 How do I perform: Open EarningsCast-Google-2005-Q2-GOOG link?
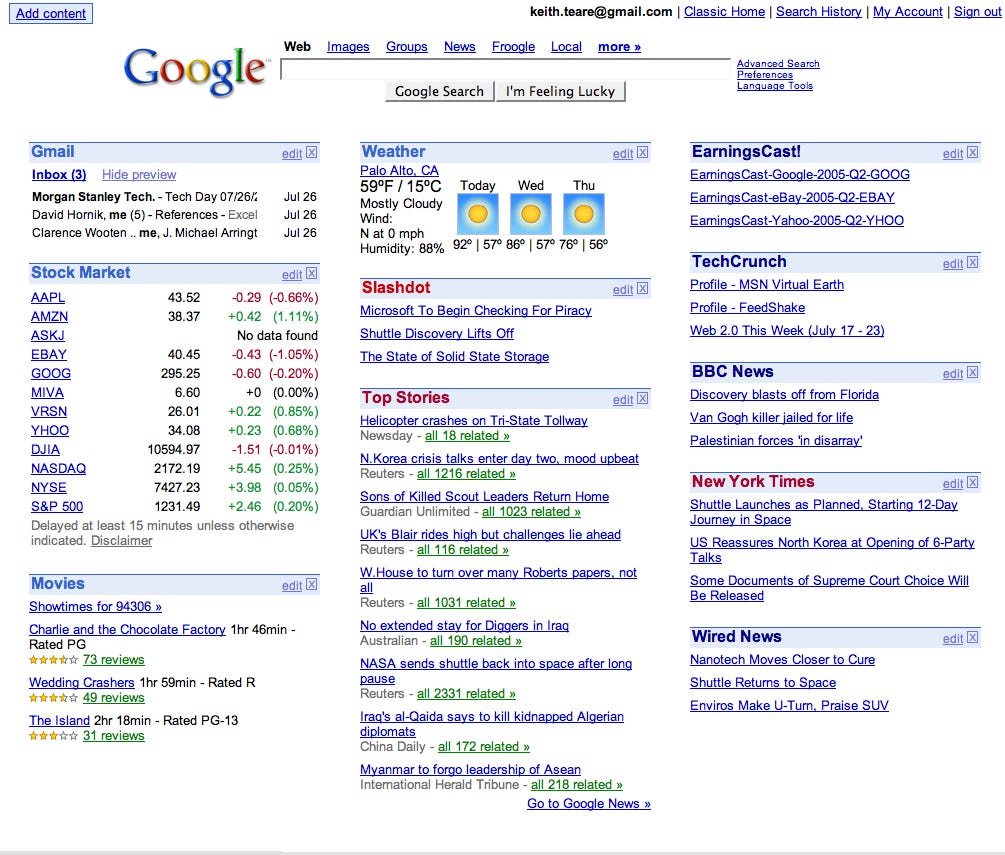[800, 174]
